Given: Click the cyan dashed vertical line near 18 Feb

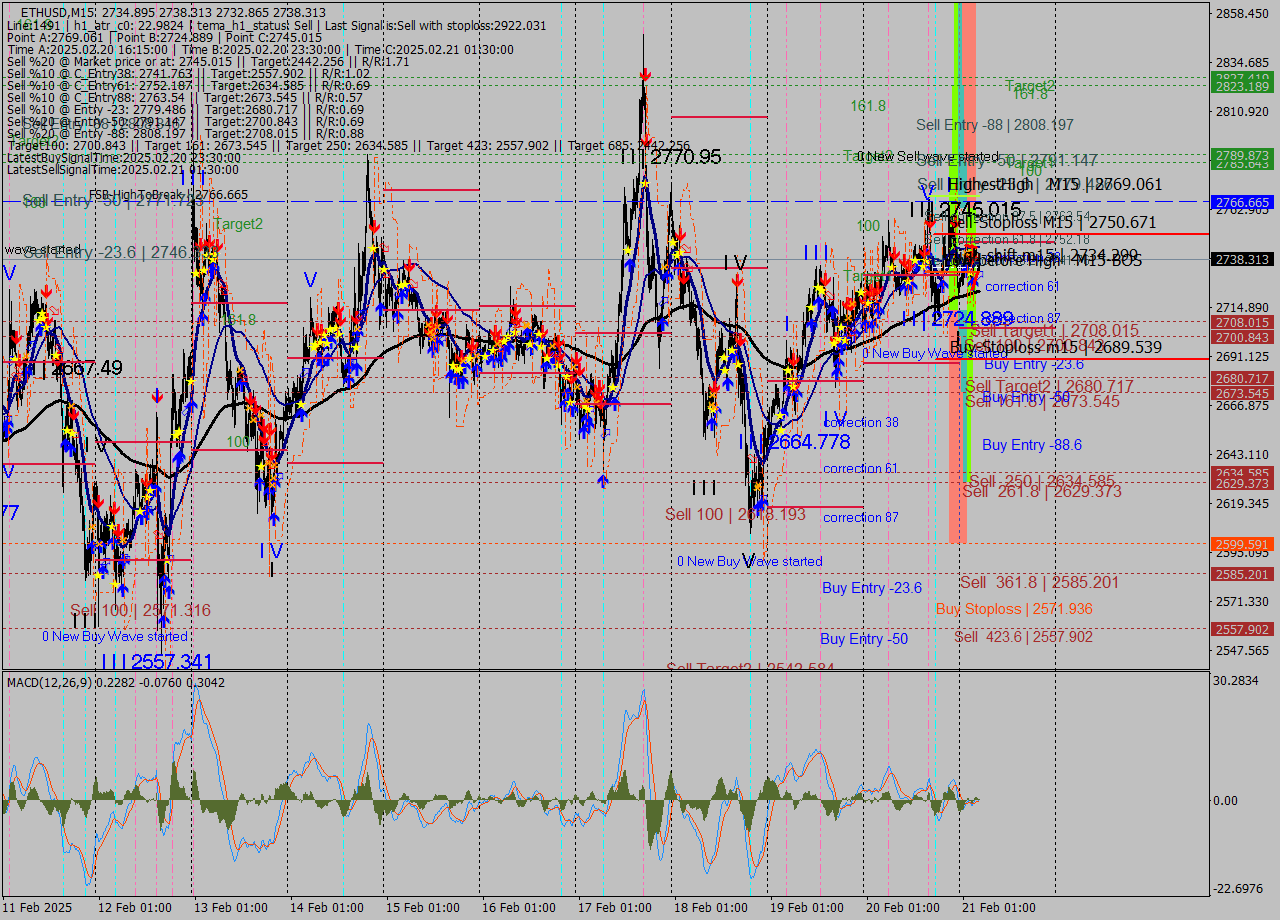Looking at the screenshot, I should (x=750, y=450).
